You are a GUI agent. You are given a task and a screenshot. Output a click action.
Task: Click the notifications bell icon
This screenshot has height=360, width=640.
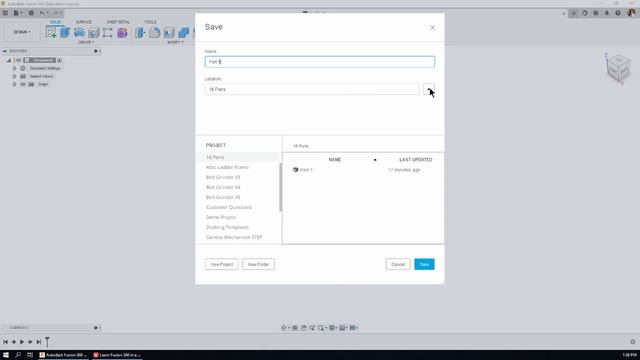(607, 13)
